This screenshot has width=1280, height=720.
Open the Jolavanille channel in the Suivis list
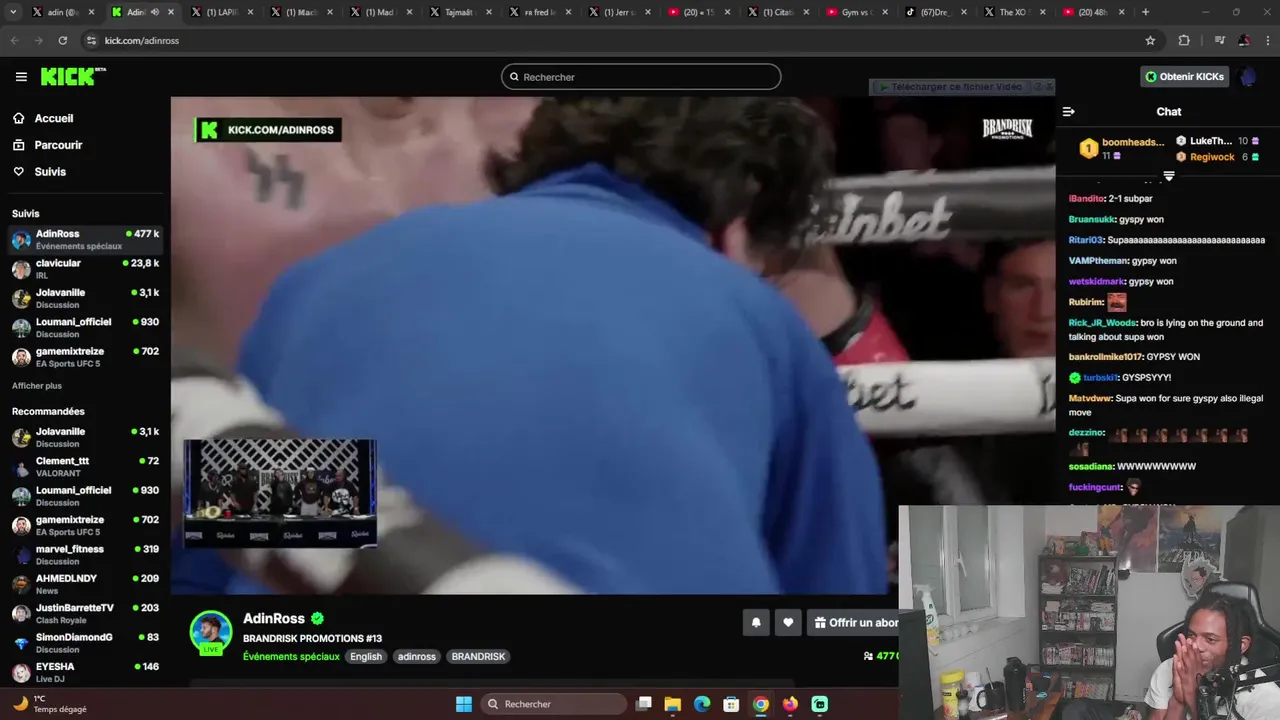[x=85, y=299]
